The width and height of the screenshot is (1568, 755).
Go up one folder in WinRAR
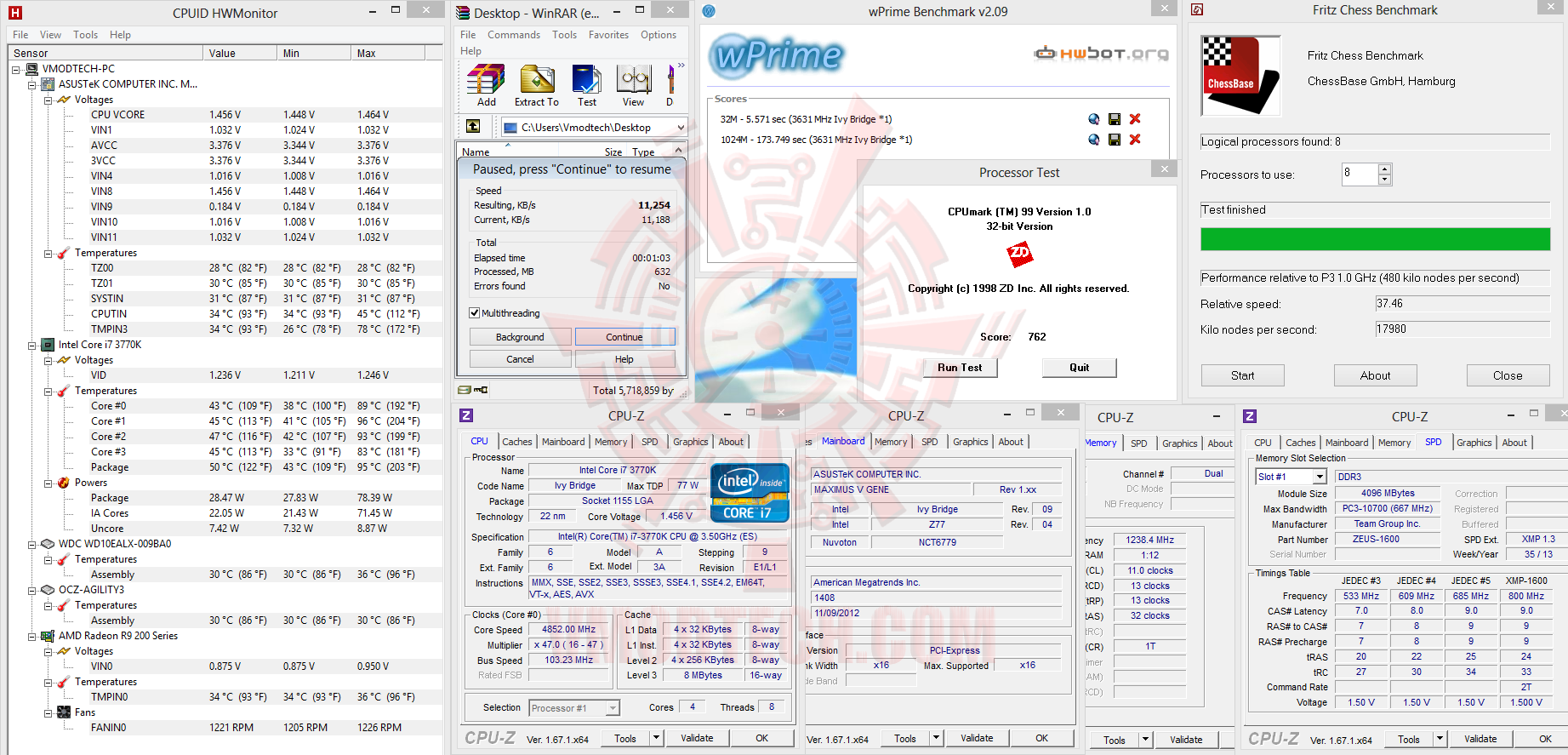473,127
